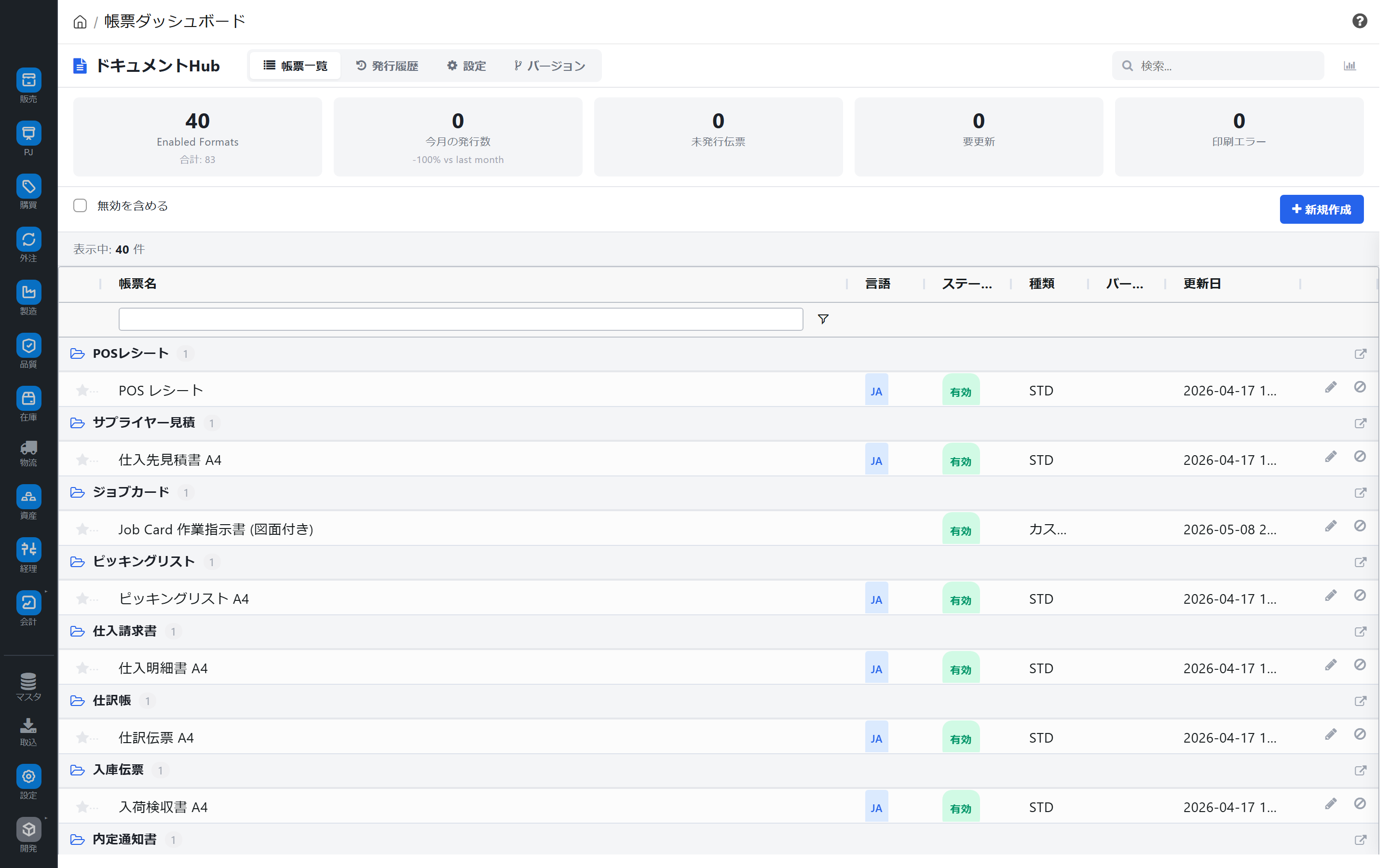Star the ピッキングリスト A4 row
1389x868 pixels.
[82, 599]
